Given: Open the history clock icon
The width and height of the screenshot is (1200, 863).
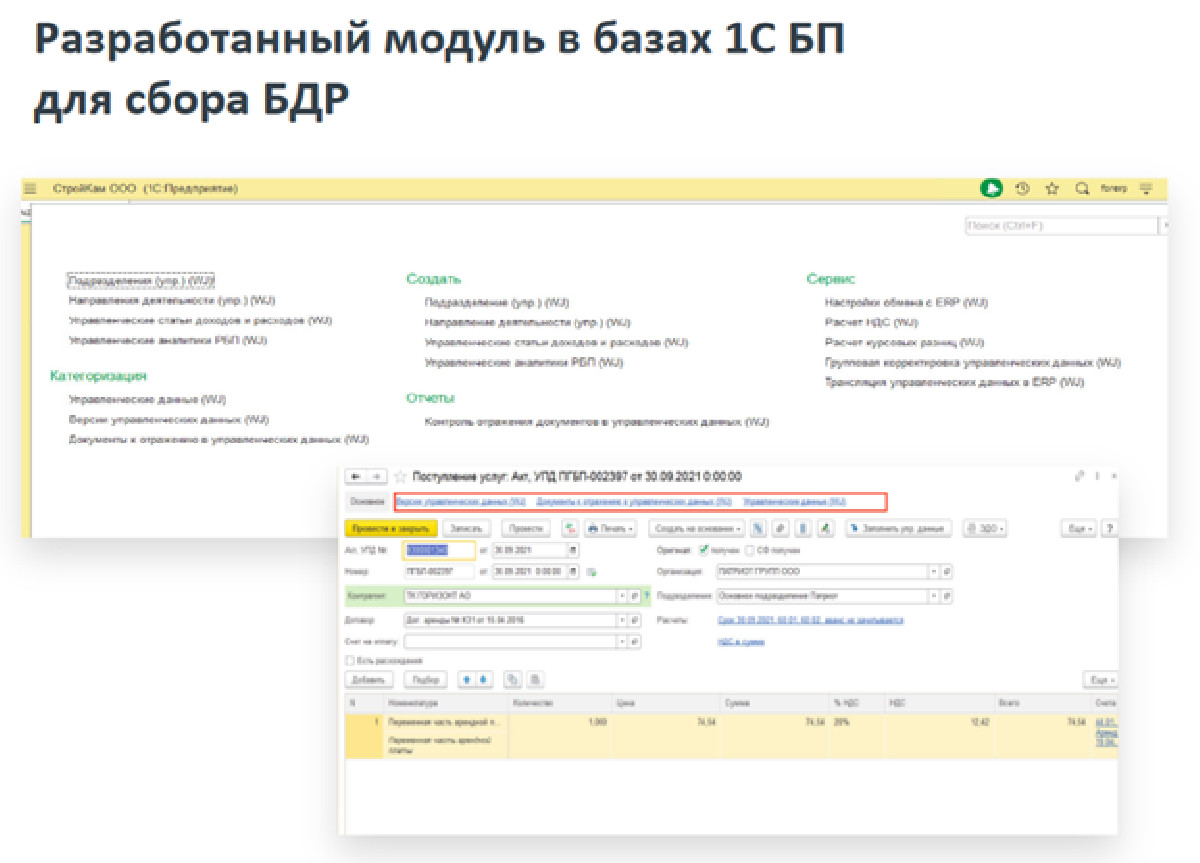Looking at the screenshot, I should [x=1021, y=188].
